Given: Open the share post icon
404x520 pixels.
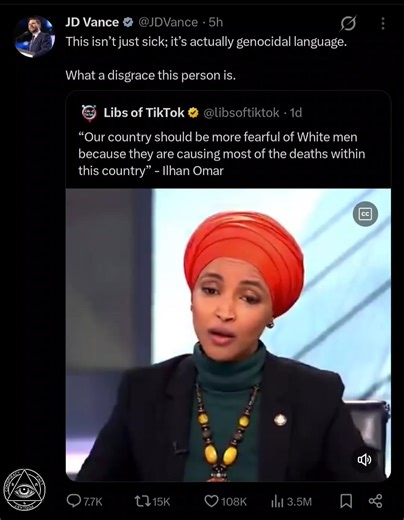Looking at the screenshot, I should (x=375, y=501).
